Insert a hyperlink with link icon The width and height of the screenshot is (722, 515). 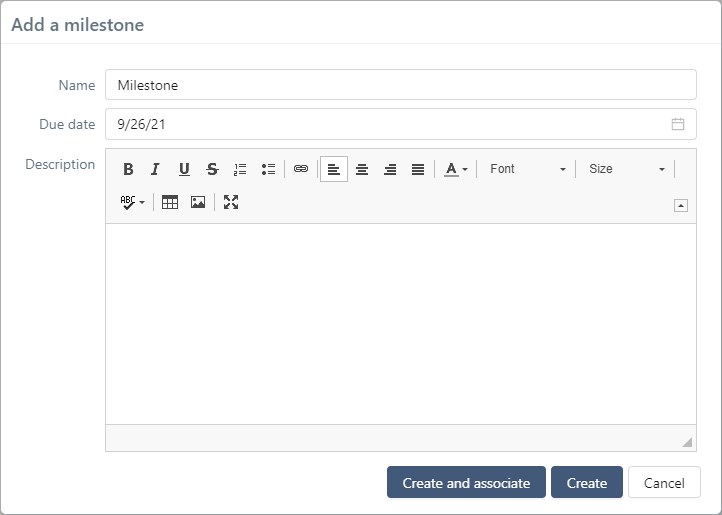click(301, 169)
